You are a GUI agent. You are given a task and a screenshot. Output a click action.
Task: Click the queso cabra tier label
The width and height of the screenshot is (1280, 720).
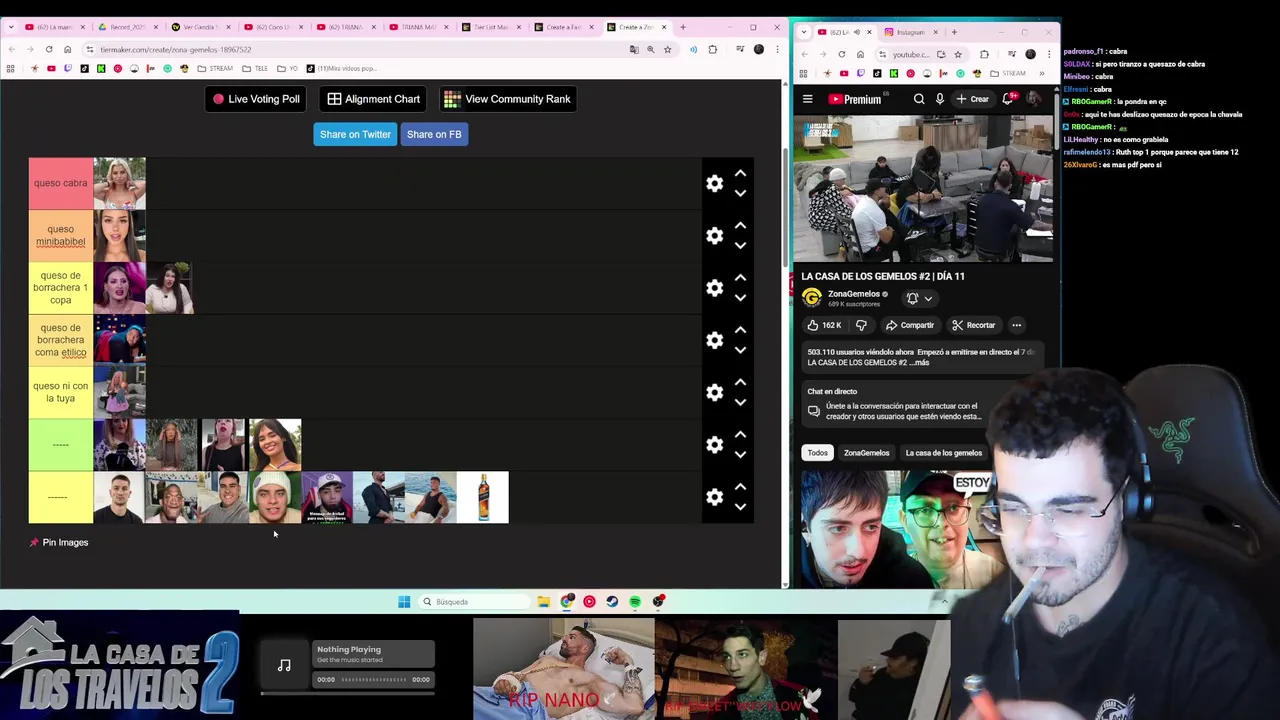[x=60, y=183]
